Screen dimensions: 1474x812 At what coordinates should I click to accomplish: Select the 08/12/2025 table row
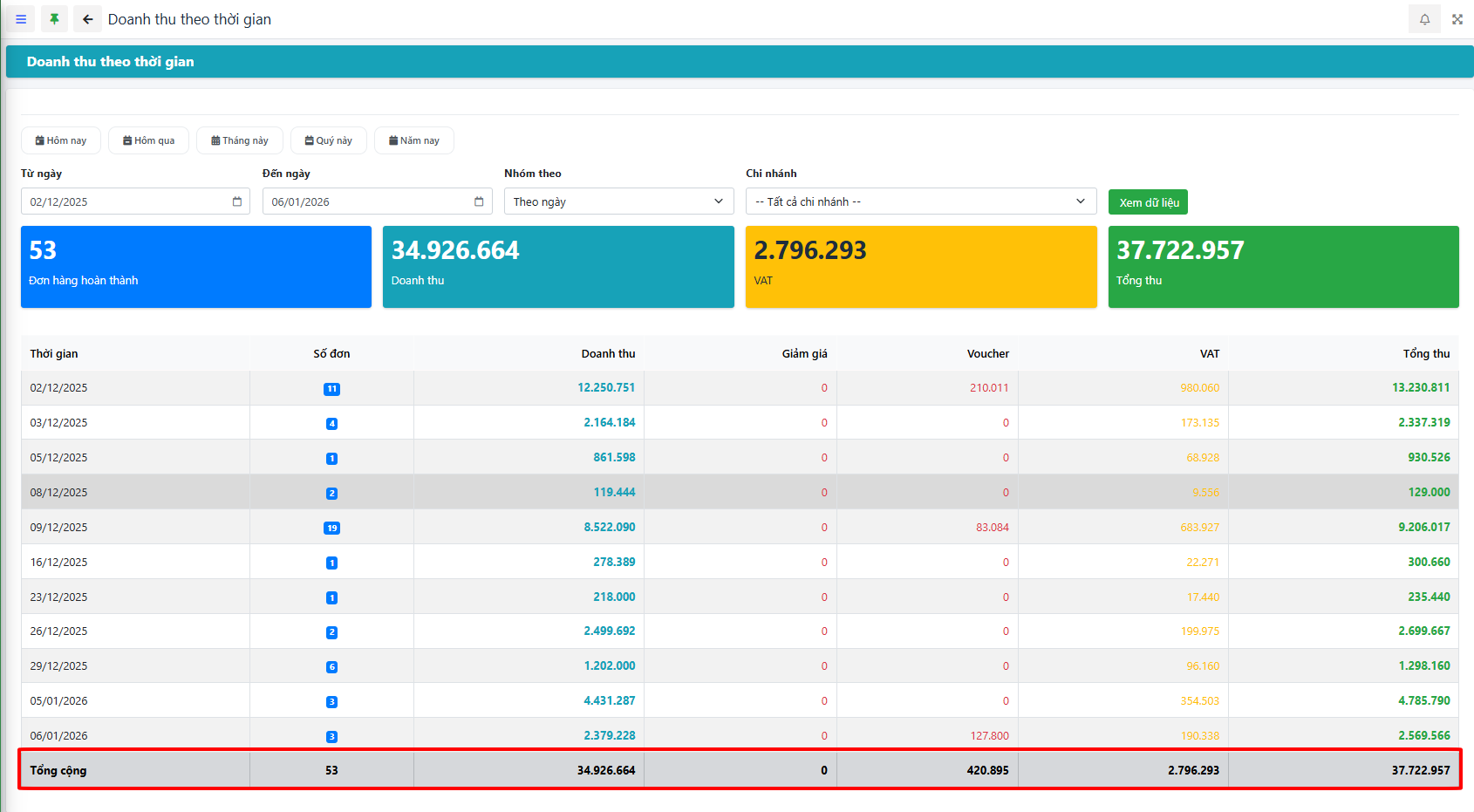pos(58,492)
